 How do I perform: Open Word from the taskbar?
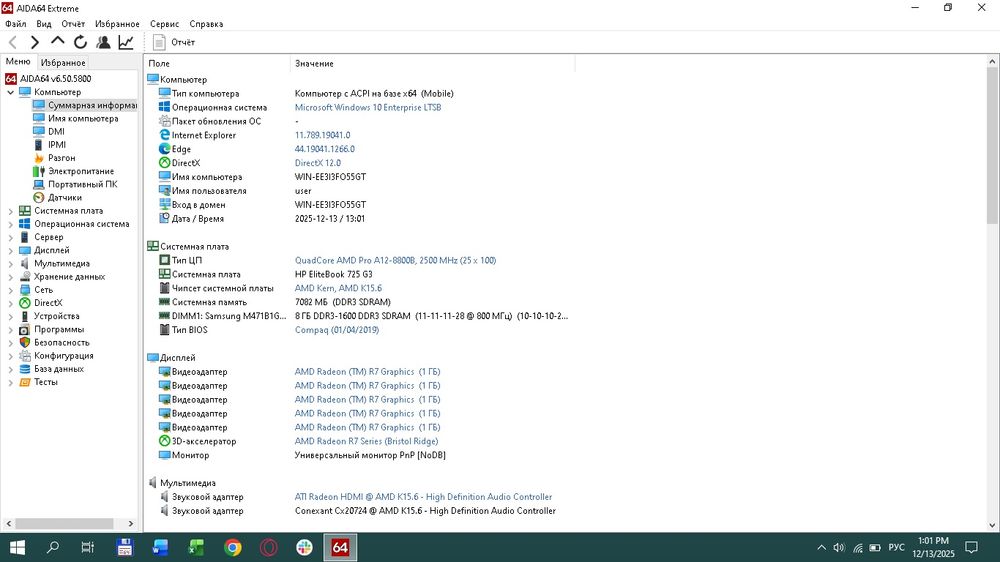160,547
